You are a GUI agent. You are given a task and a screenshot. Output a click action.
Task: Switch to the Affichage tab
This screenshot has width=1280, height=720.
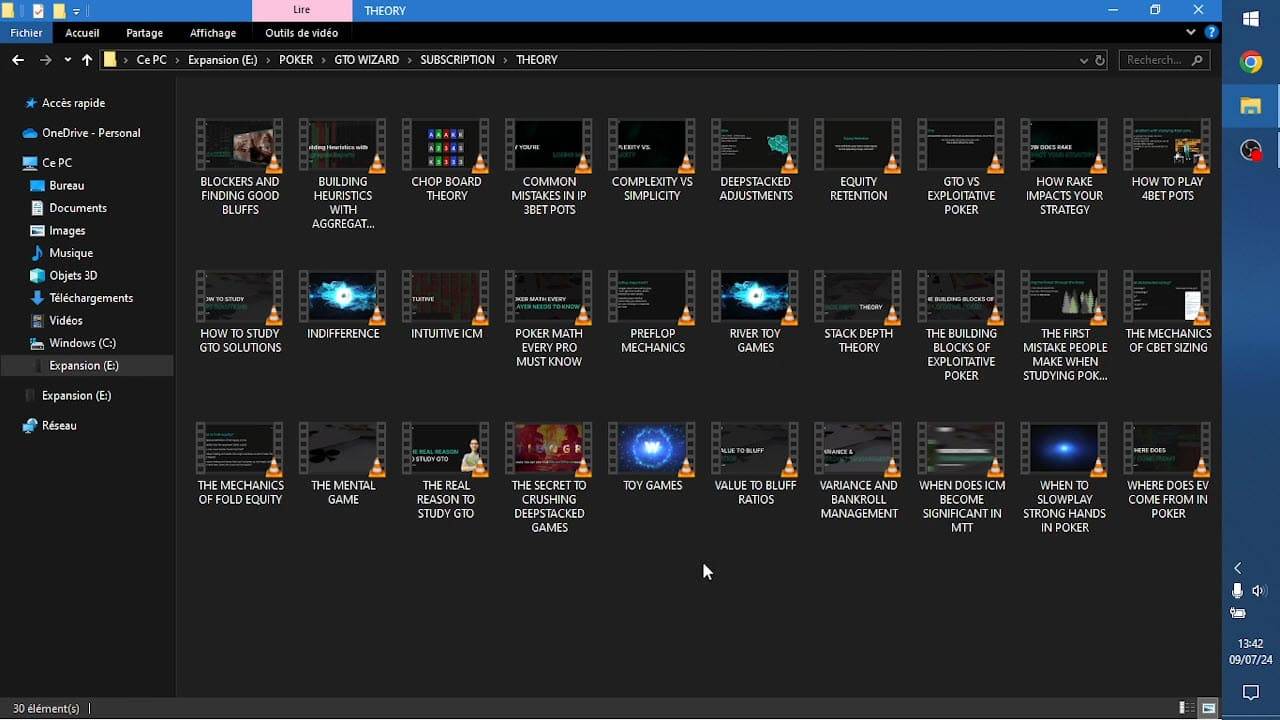[213, 33]
